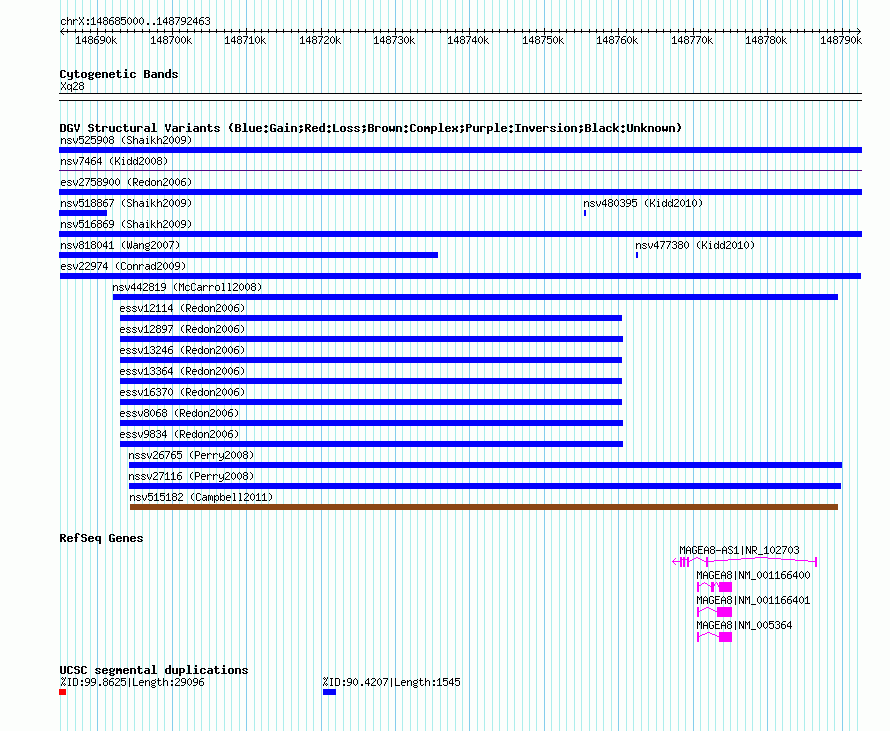The width and height of the screenshot is (890, 731).
Task: Select the MAGEA8 NM_001166400 exon glyph
Action: (715, 587)
